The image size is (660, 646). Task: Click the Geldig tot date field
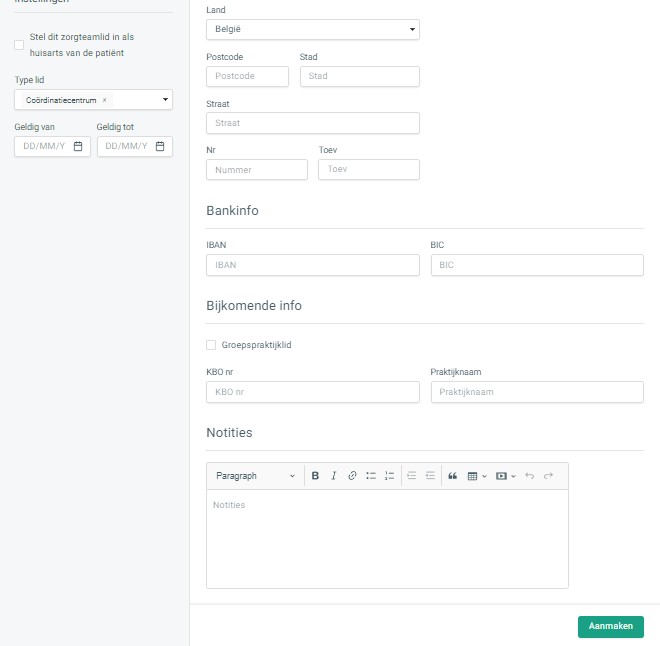pyautogui.click(x=135, y=146)
